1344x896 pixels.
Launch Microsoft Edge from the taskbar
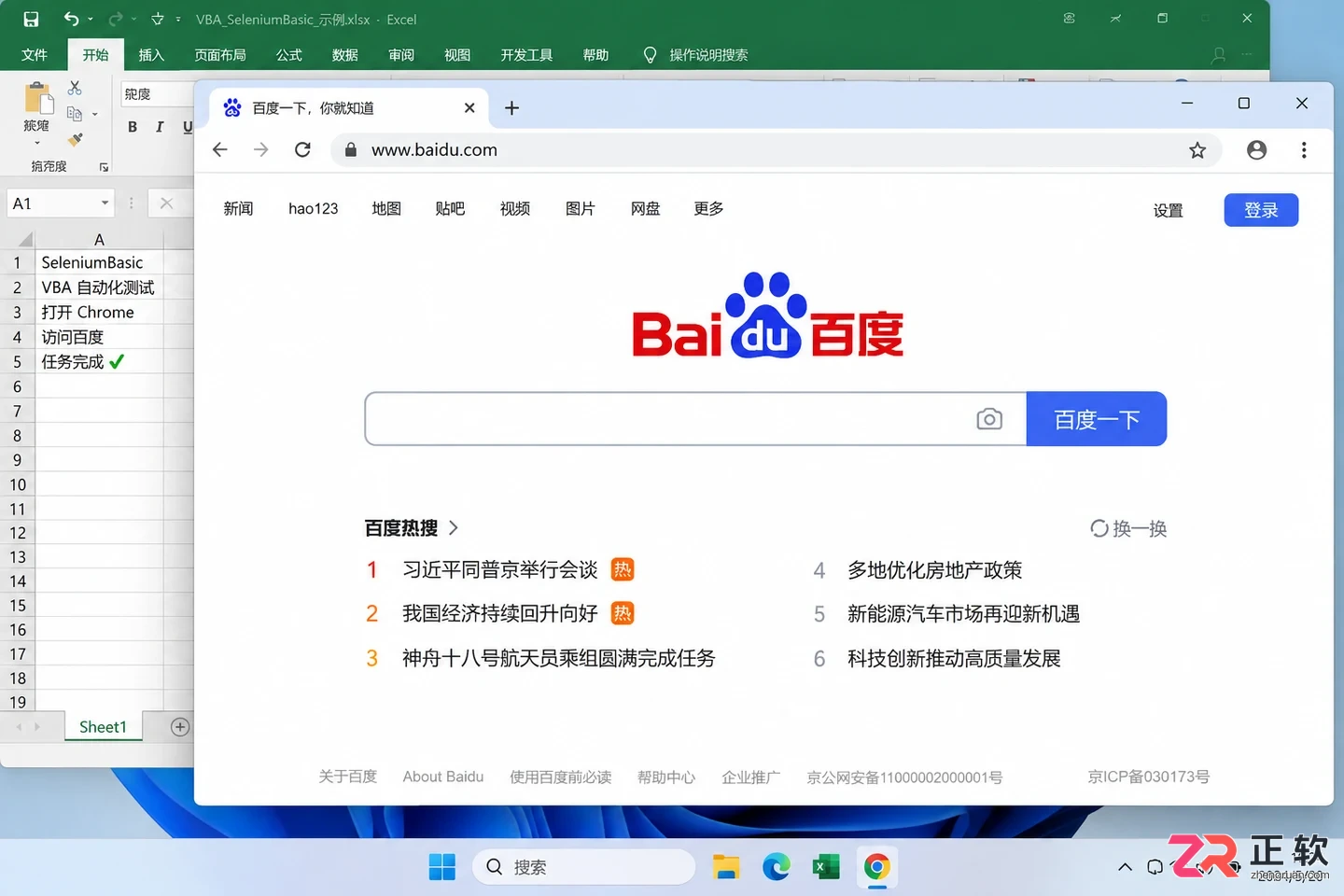pyautogui.click(x=777, y=867)
